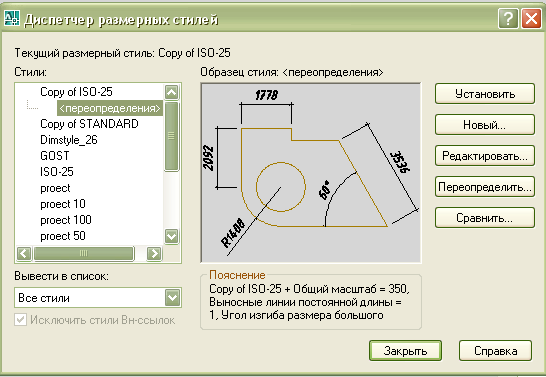
Task: Click the question mark help icon
Action: [508, 18]
